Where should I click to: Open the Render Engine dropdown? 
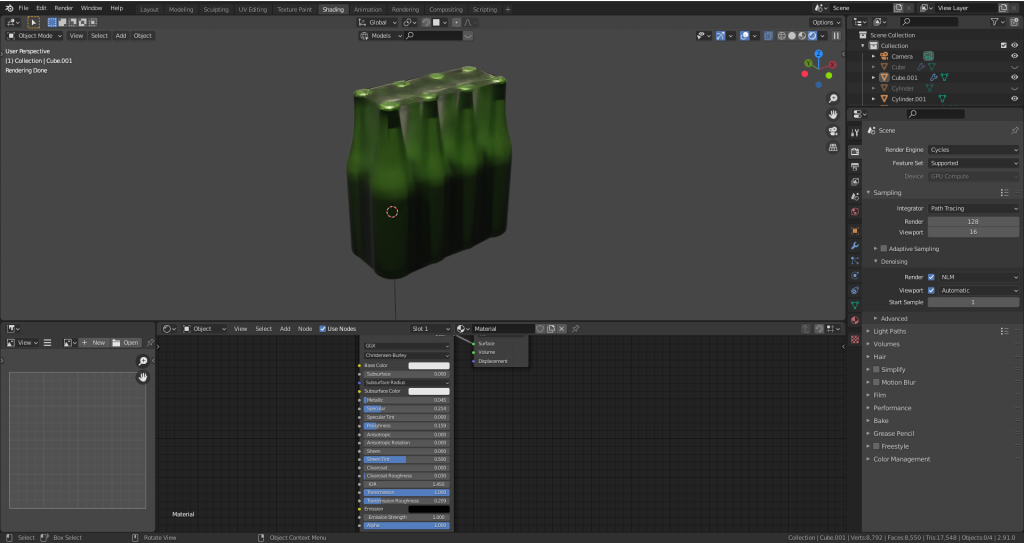pyautogui.click(x=973, y=150)
